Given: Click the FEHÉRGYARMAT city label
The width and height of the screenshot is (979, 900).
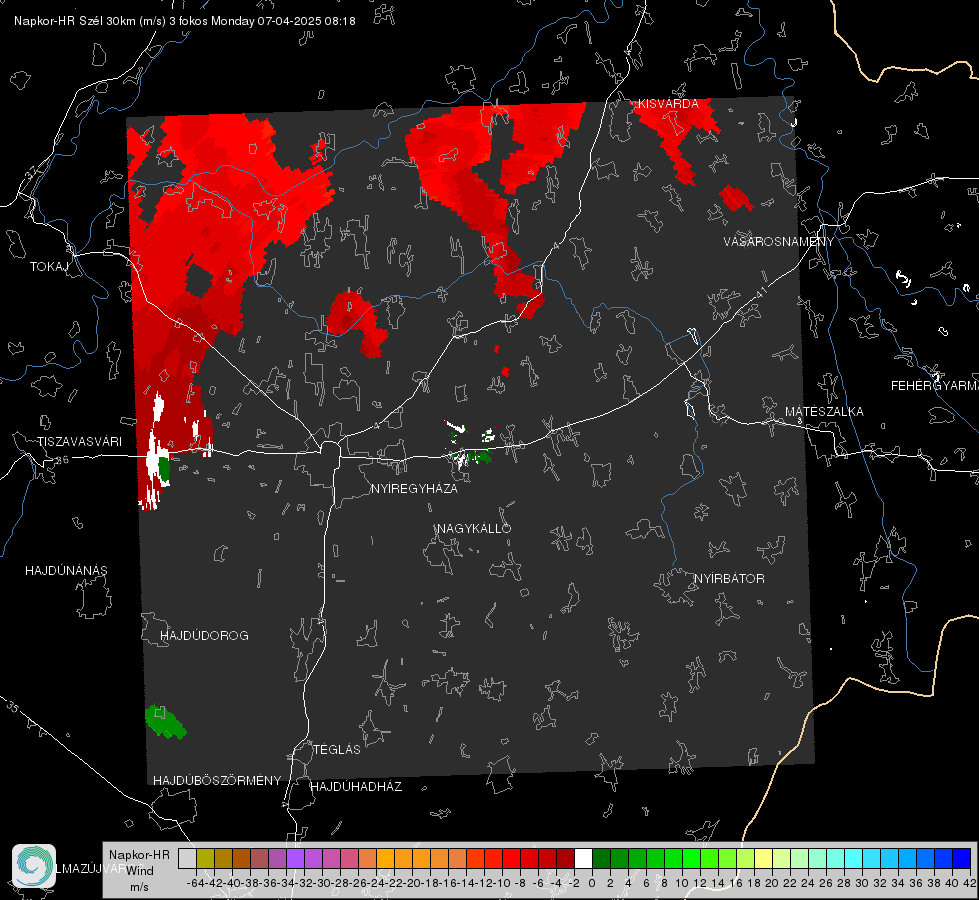Looking at the screenshot, I should point(935,385).
